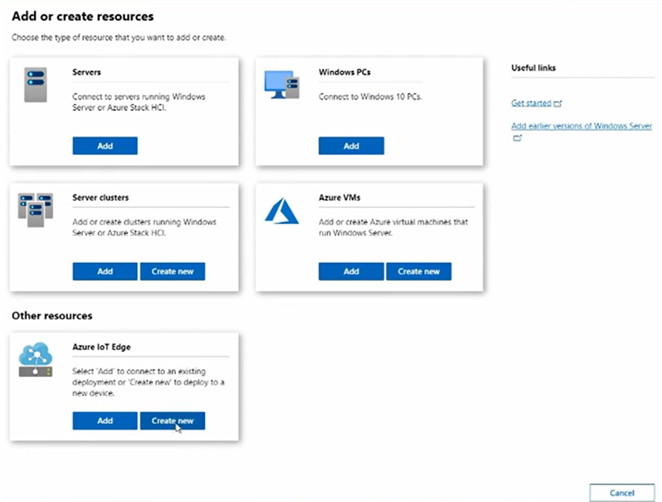The height and width of the screenshot is (502, 662).
Task: Click the Server clusters card title
Action: pyautogui.click(x=100, y=198)
